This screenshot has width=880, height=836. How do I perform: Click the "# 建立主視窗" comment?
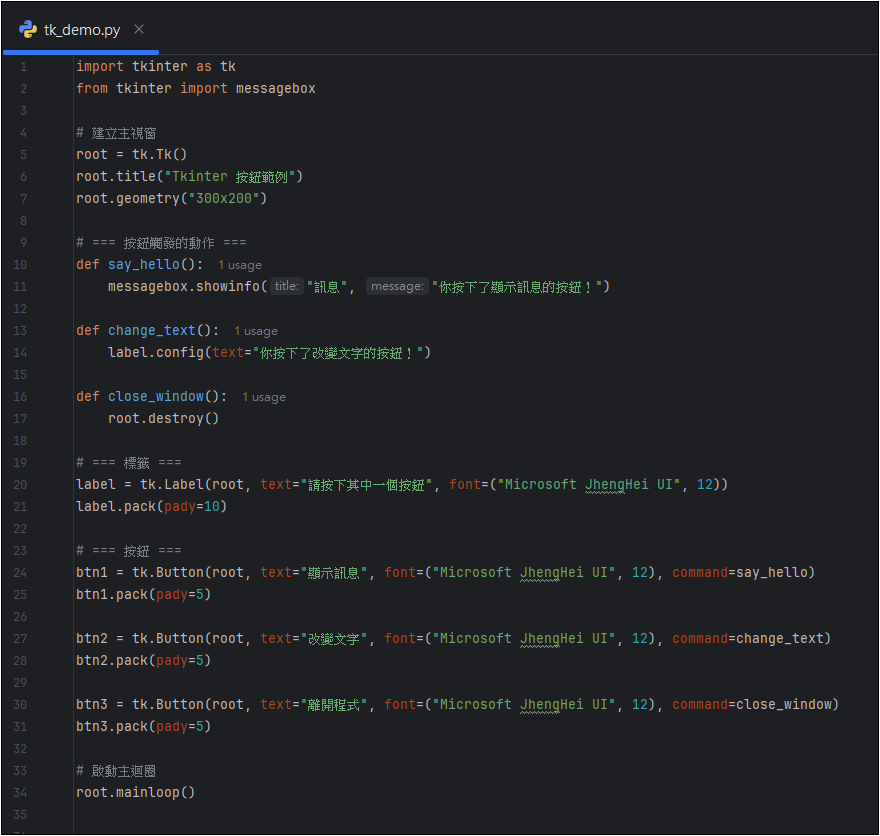[x=116, y=133]
